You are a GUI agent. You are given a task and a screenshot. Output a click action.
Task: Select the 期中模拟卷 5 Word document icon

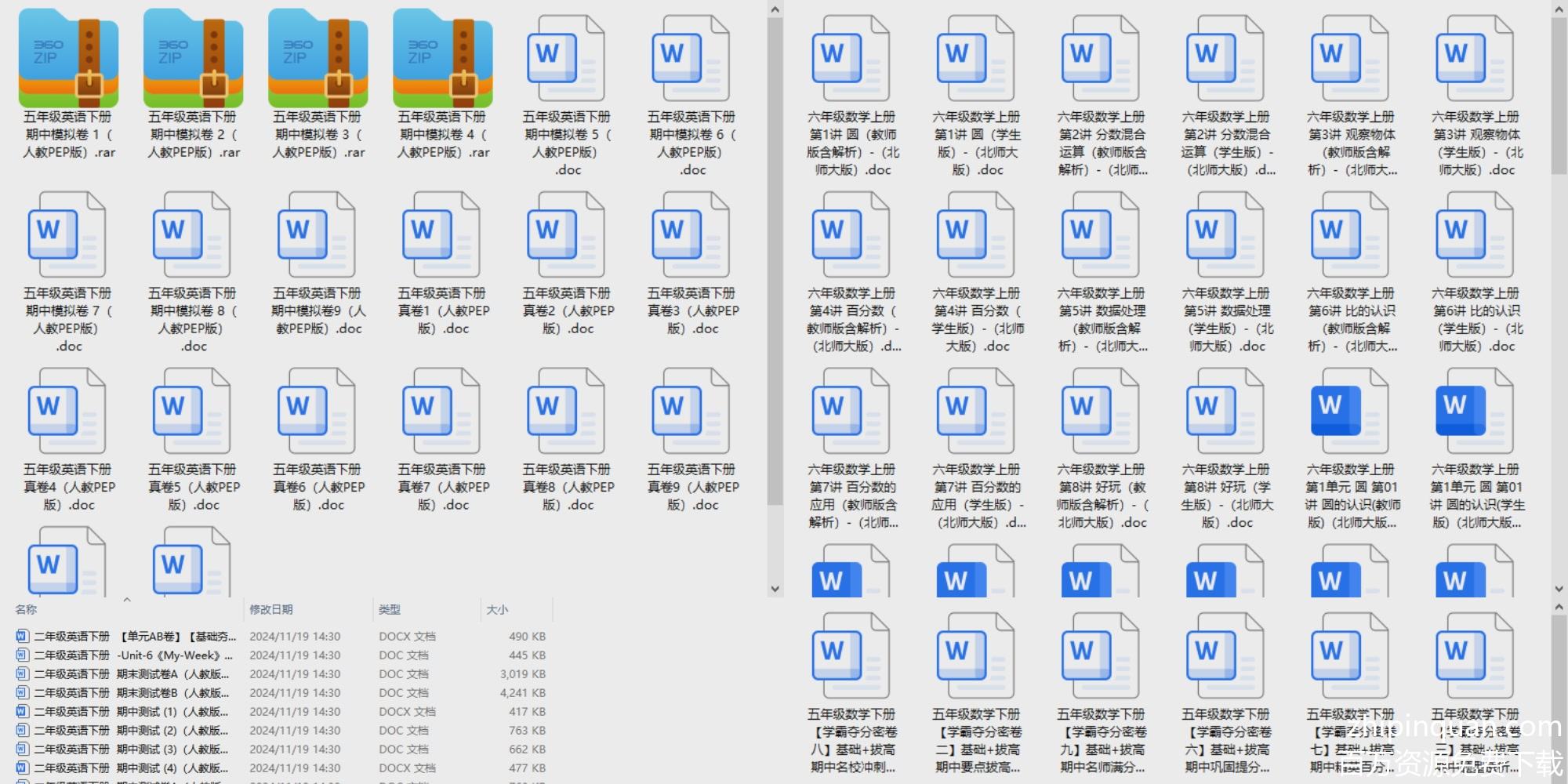coord(566,59)
